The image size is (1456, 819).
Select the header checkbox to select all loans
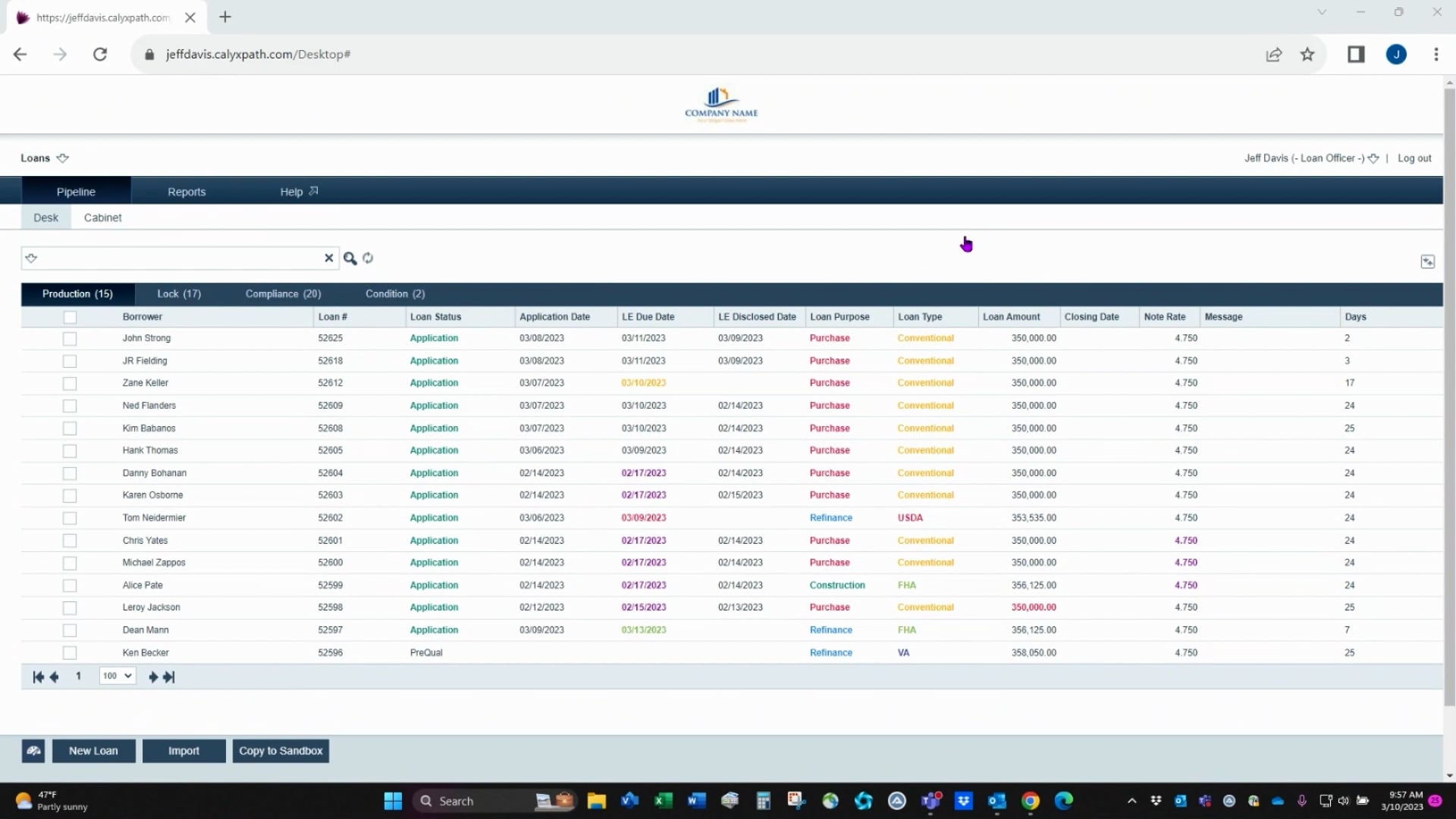(x=70, y=317)
